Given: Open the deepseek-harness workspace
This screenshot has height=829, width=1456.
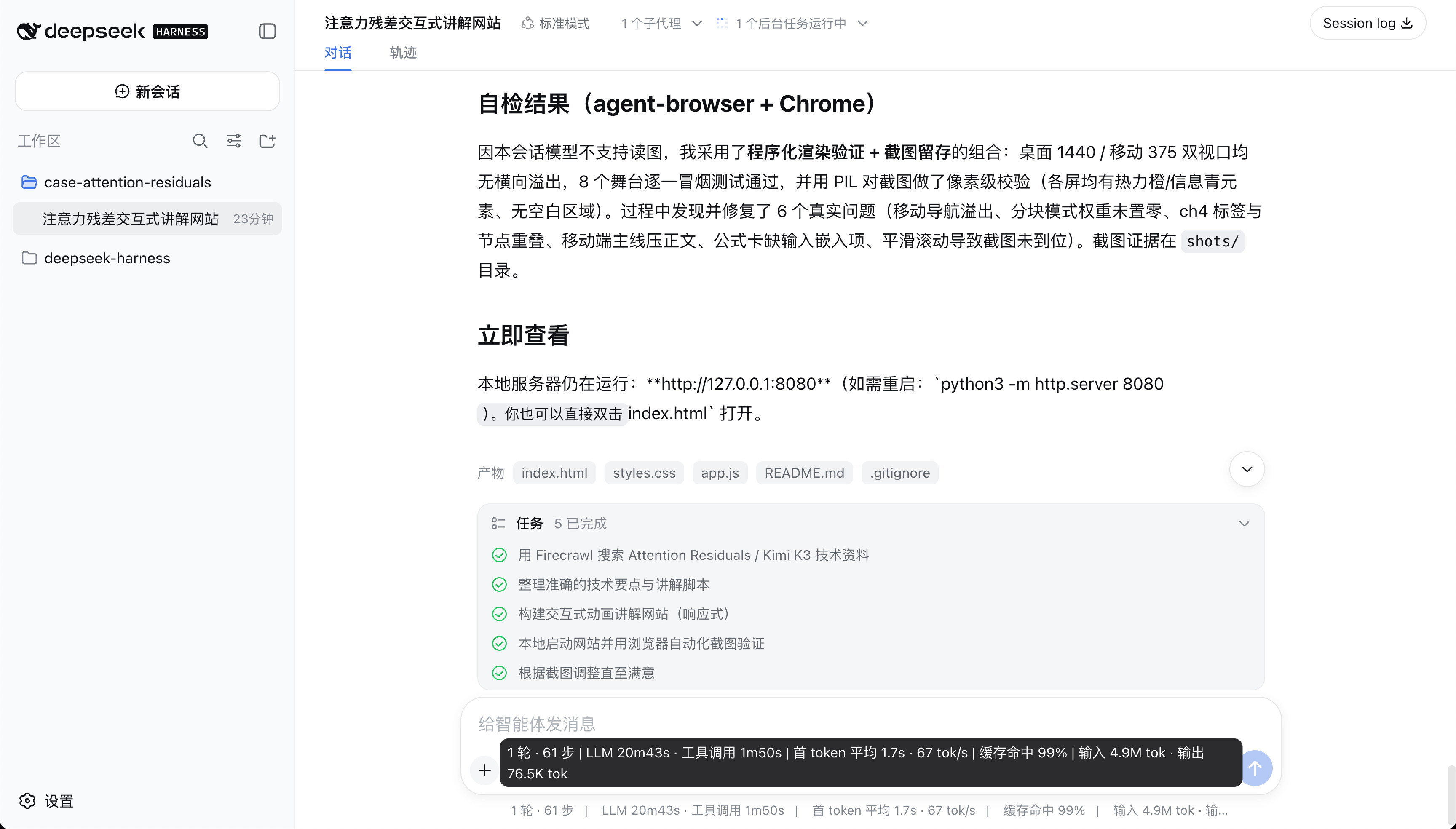Looking at the screenshot, I should coord(147,258).
